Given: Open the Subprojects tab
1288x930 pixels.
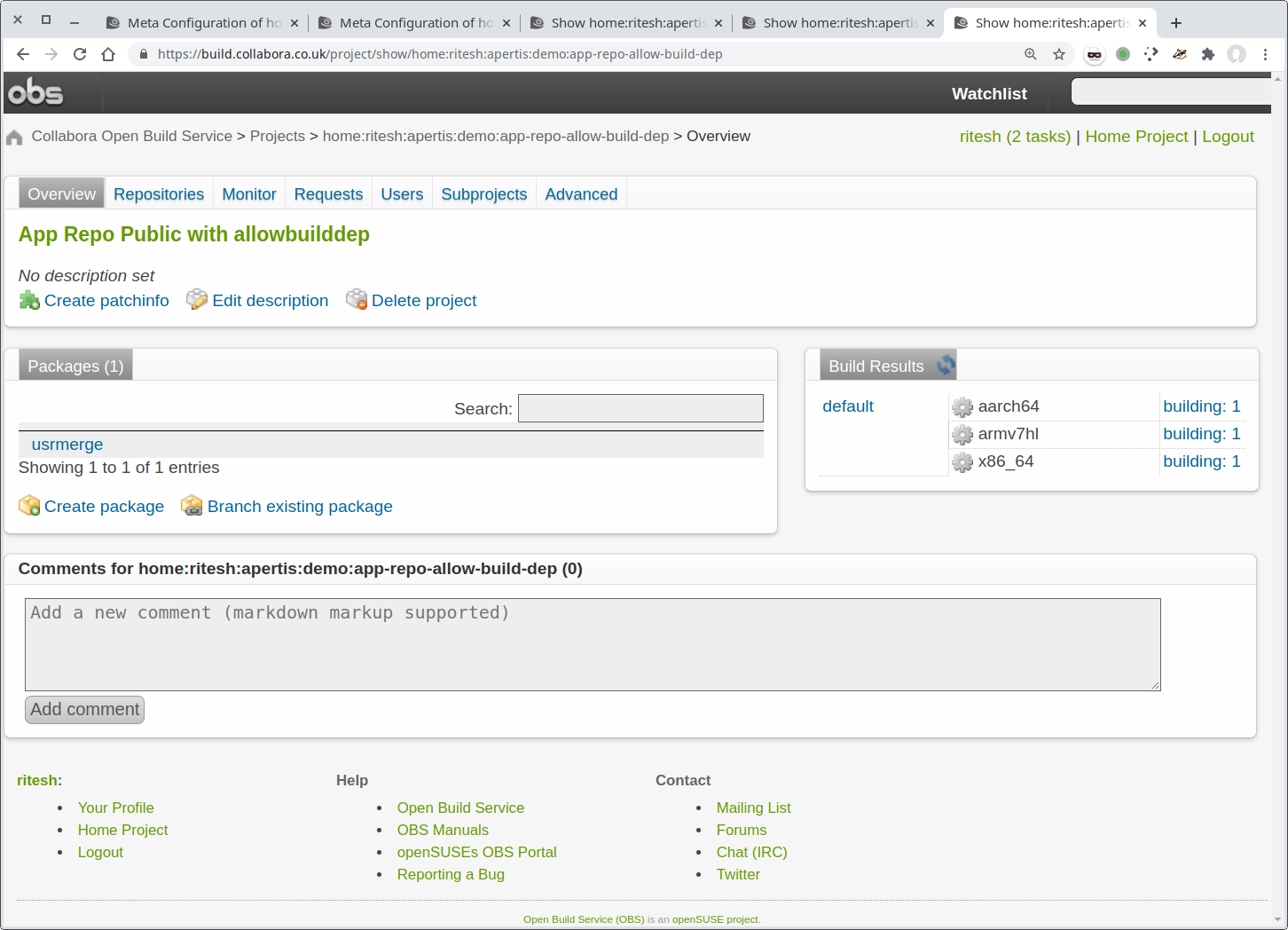Looking at the screenshot, I should coord(484,194).
